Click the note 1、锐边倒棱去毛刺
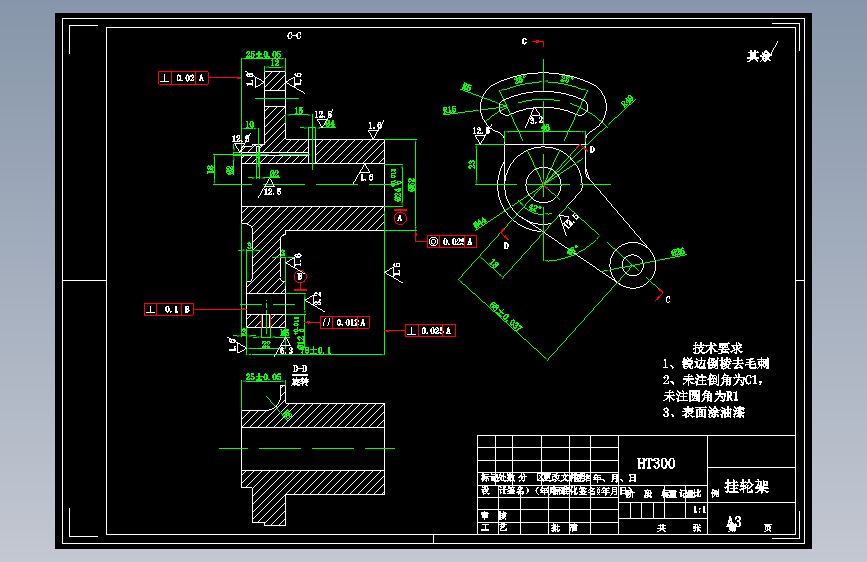867x562 pixels. [716, 363]
